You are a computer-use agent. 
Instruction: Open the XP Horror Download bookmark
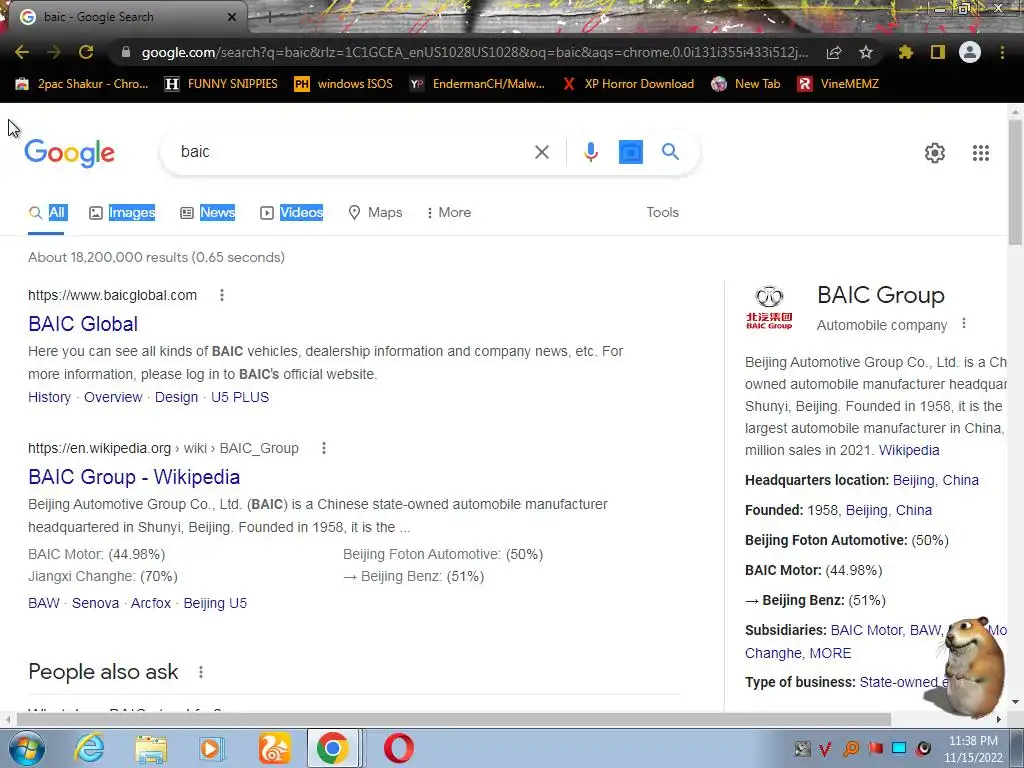[x=628, y=84]
